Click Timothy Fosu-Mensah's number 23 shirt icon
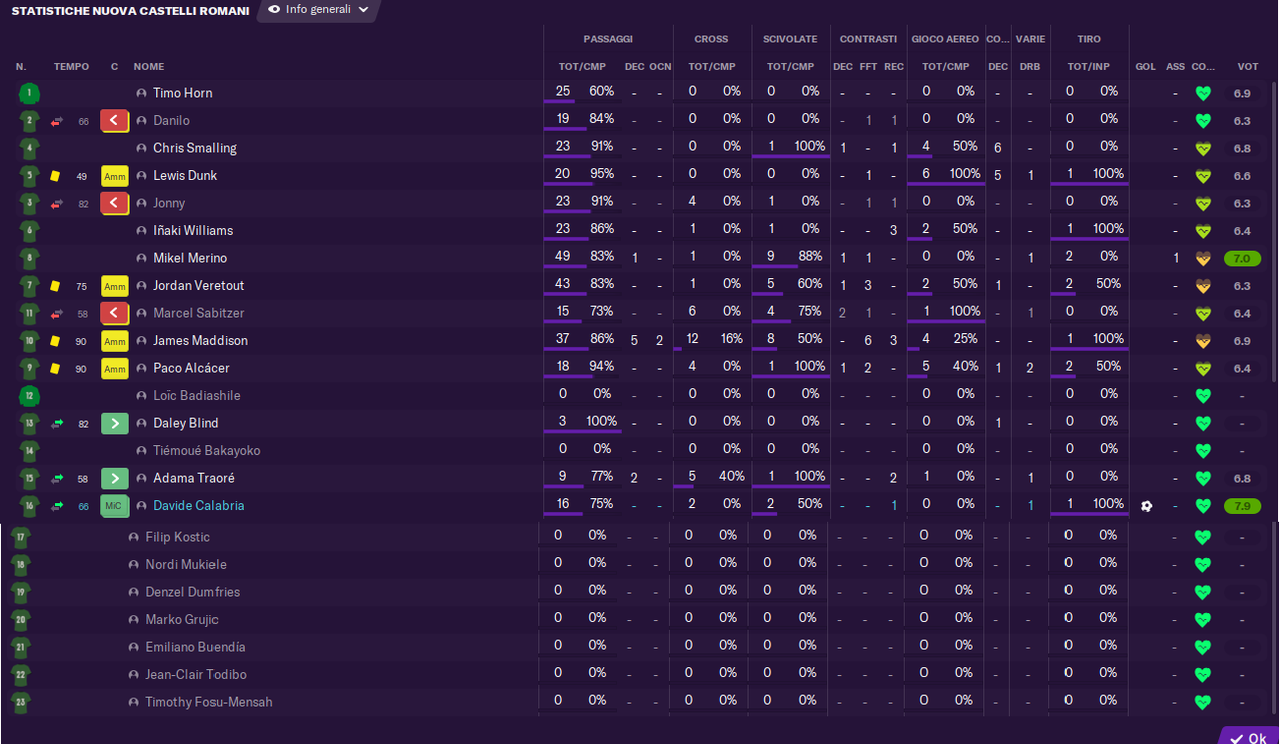Viewport: 1280px width, 744px height. point(21,702)
